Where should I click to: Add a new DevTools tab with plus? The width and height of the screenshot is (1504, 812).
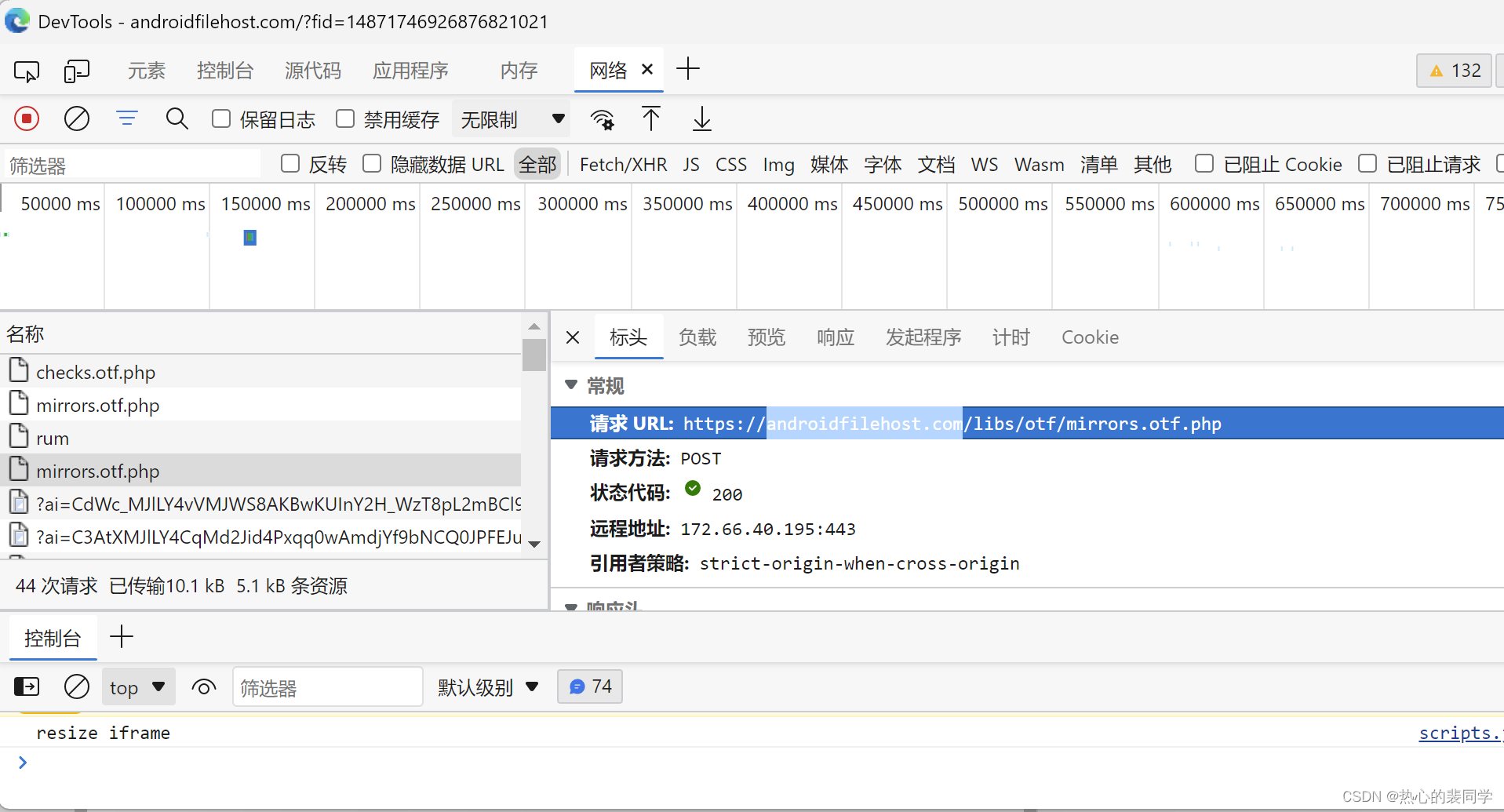click(688, 69)
